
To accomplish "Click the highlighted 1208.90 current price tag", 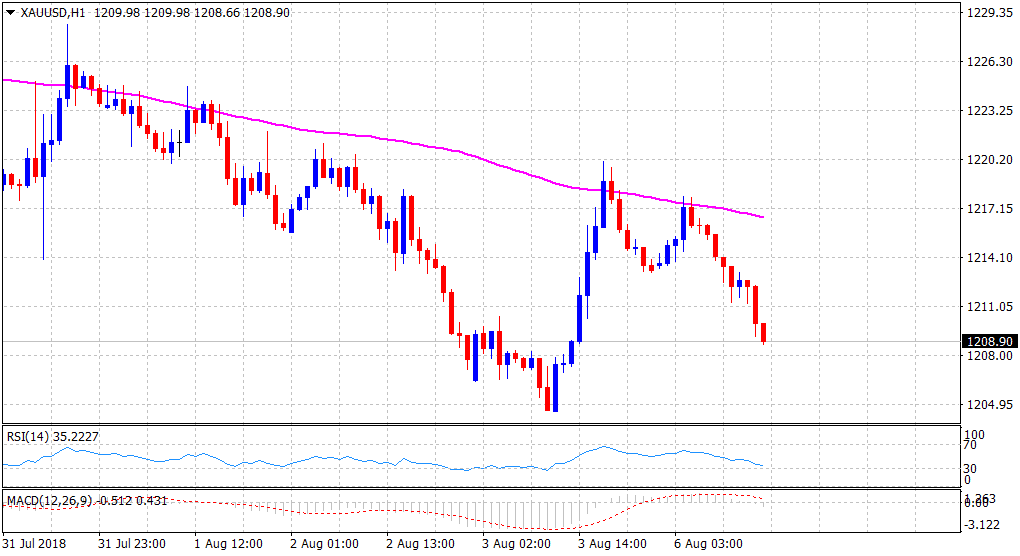I will (x=988, y=342).
